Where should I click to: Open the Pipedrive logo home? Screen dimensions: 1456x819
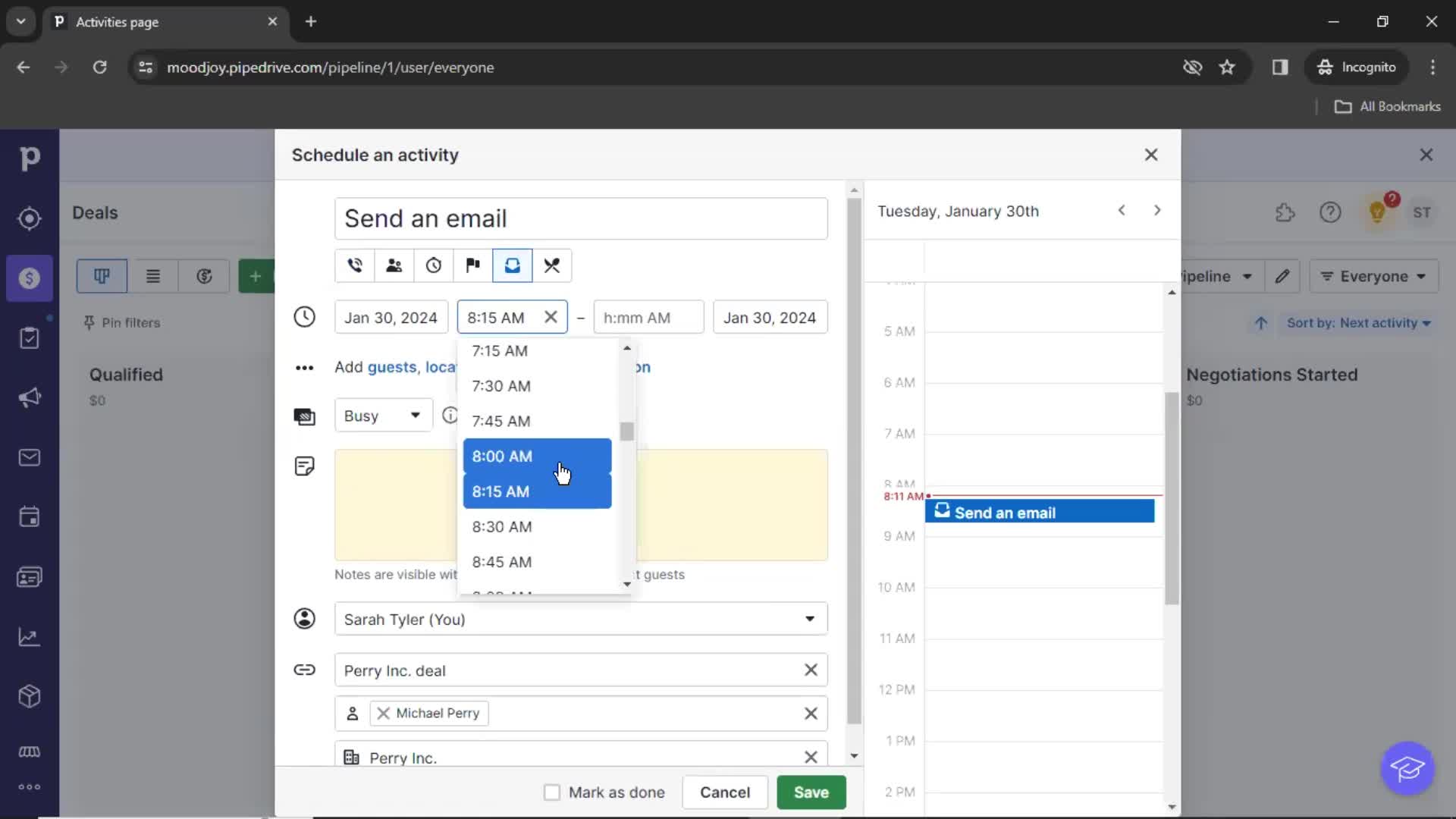click(30, 158)
